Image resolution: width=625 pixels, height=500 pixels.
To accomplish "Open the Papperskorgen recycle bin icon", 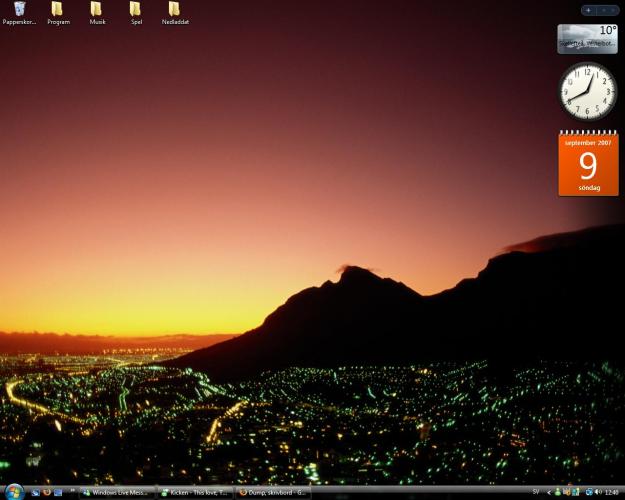I will 19,10.
